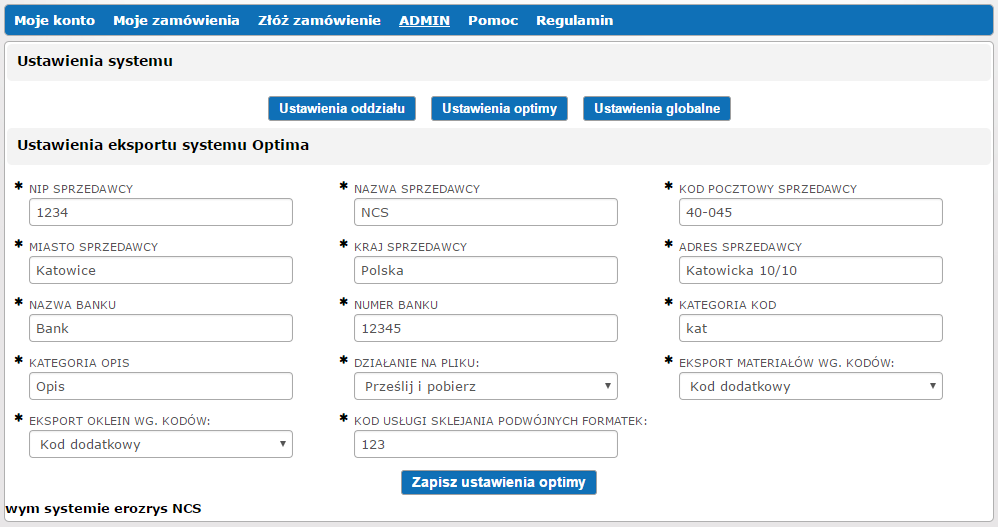Go to Moje zamówienia page
998x527 pixels.
(176, 20)
